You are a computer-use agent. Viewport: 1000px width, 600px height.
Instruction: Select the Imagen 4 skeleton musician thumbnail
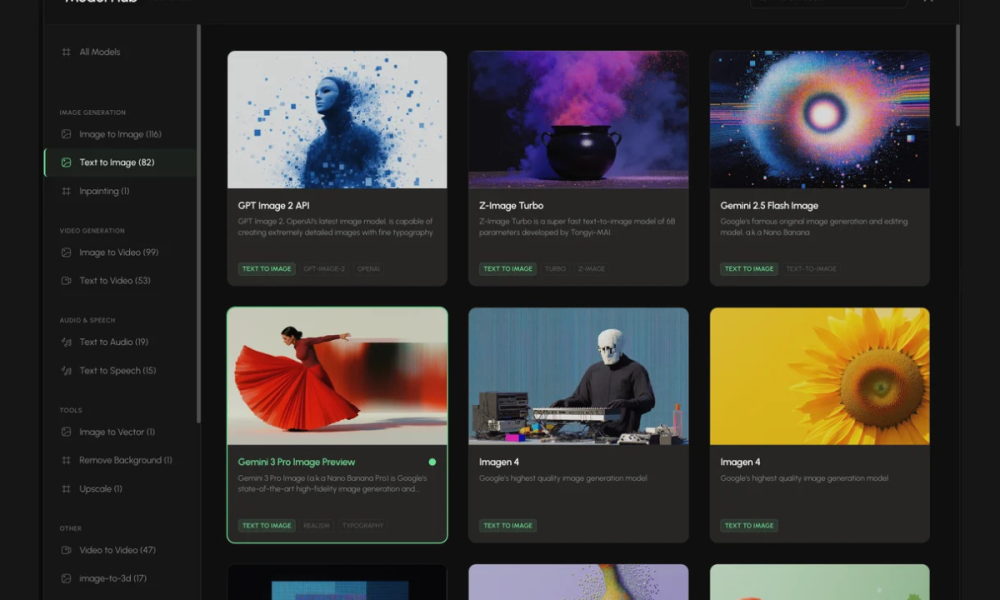coord(578,376)
